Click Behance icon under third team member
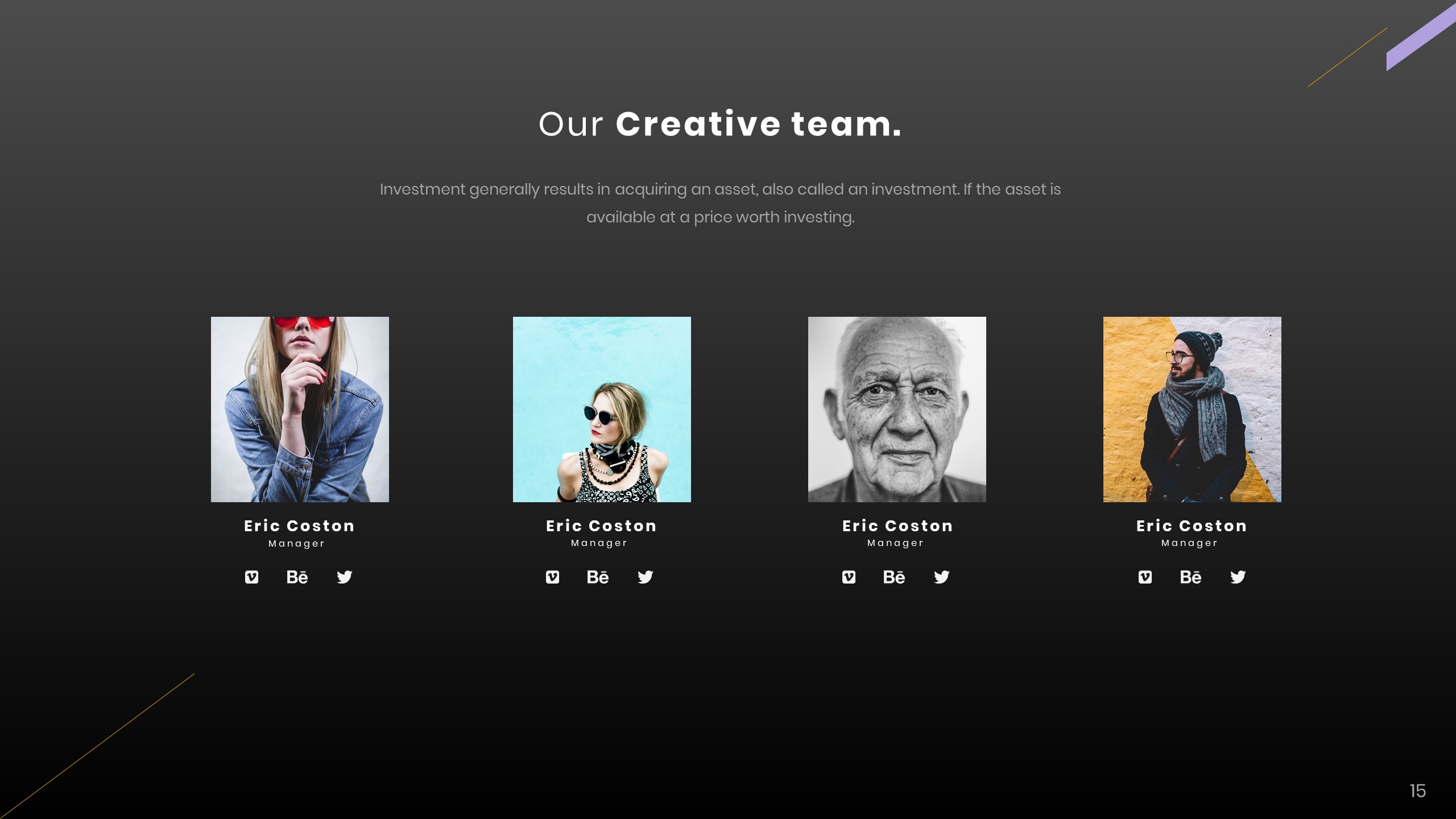 (894, 577)
